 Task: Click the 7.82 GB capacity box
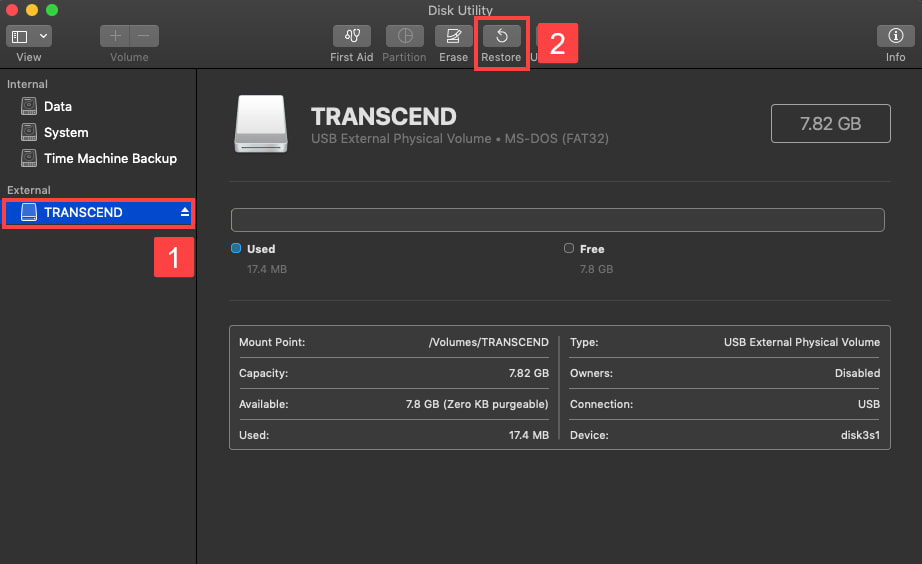click(x=830, y=124)
